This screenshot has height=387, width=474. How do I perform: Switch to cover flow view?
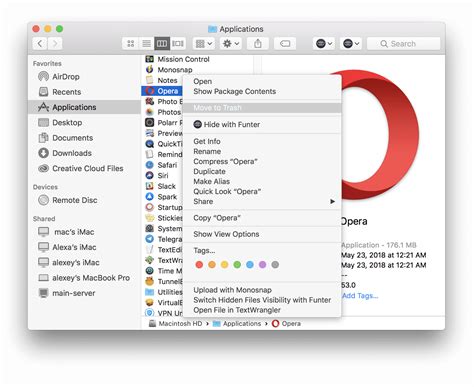178,44
